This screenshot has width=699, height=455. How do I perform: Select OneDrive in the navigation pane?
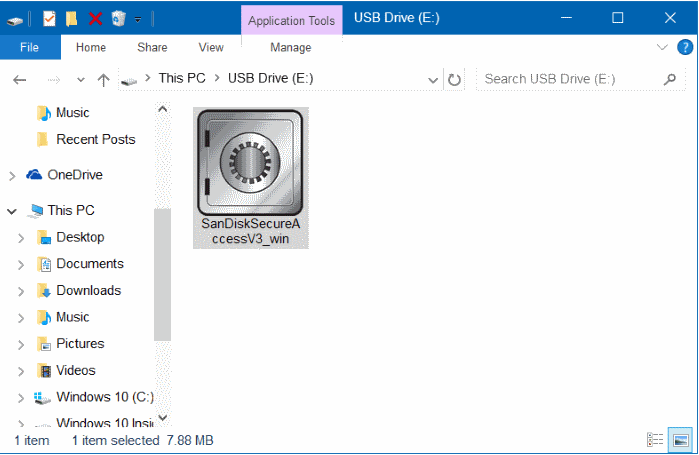[75, 175]
